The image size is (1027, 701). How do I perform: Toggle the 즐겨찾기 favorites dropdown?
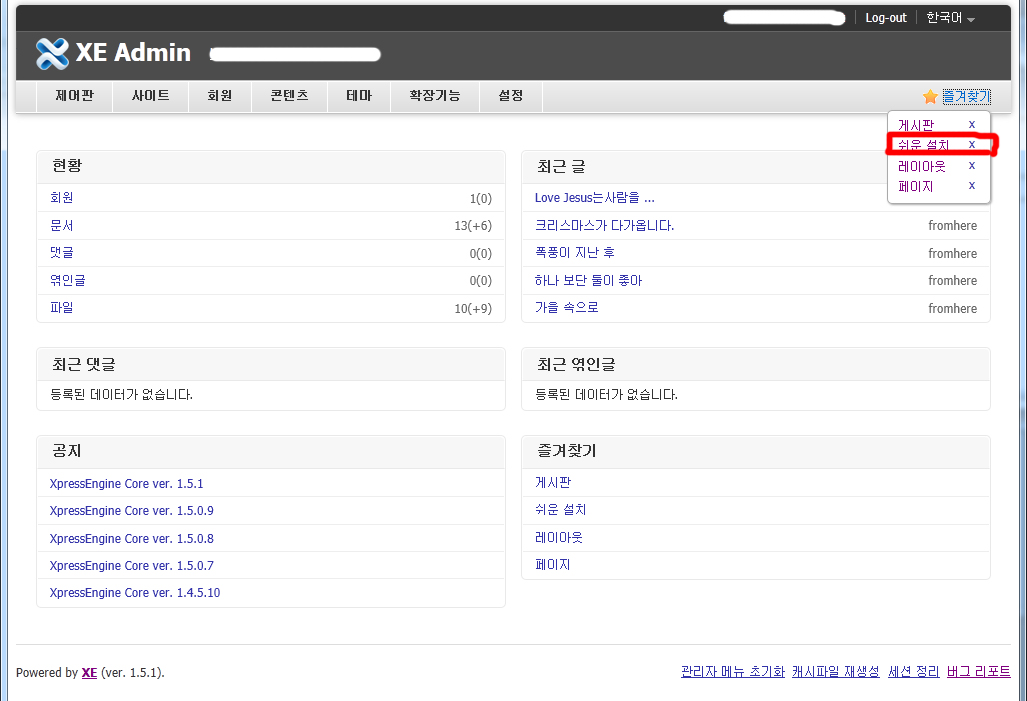tap(965, 97)
